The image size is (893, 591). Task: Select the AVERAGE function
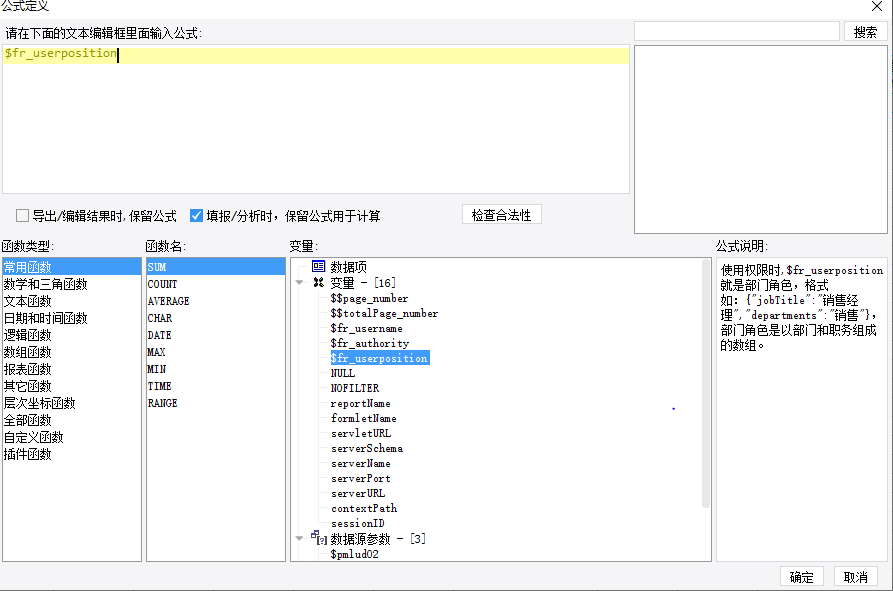click(x=216, y=301)
